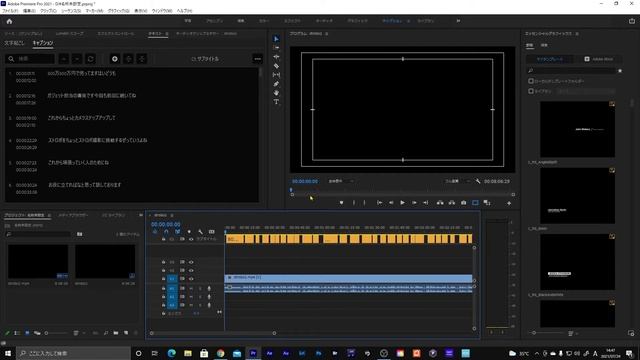Open button editor plus in Program monitor

tap(509, 203)
